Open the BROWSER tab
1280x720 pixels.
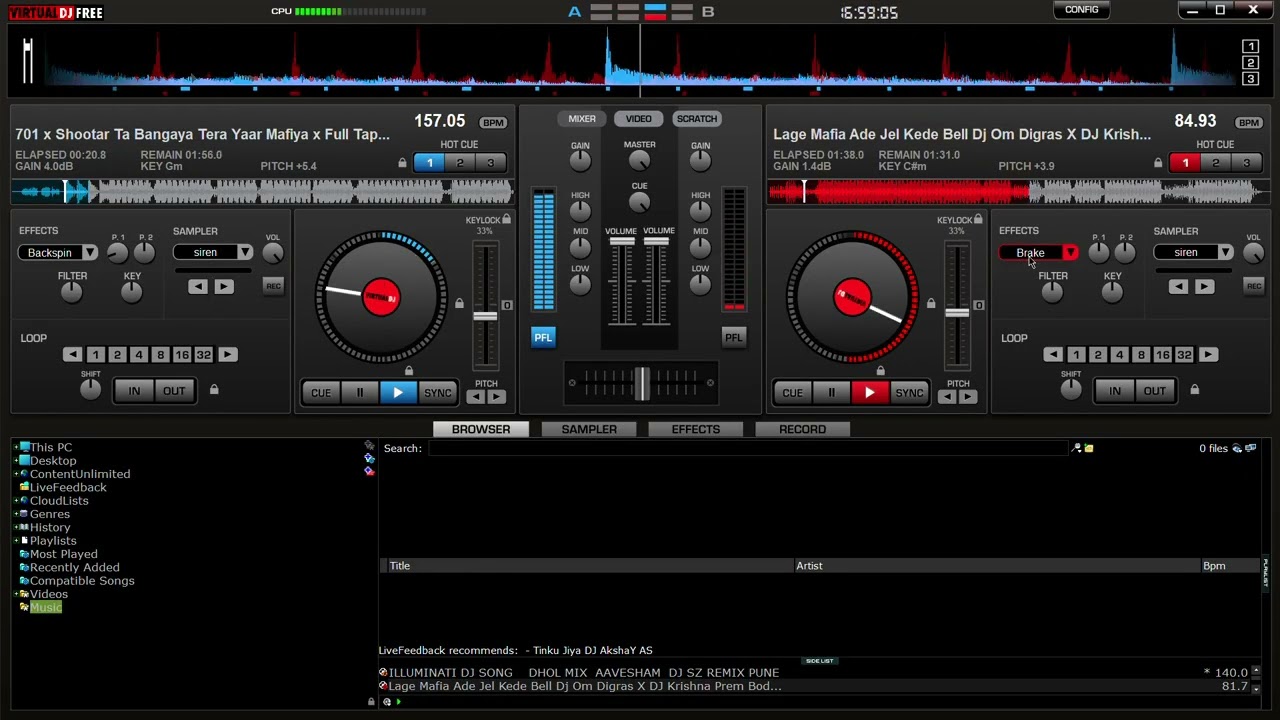pyautogui.click(x=481, y=429)
